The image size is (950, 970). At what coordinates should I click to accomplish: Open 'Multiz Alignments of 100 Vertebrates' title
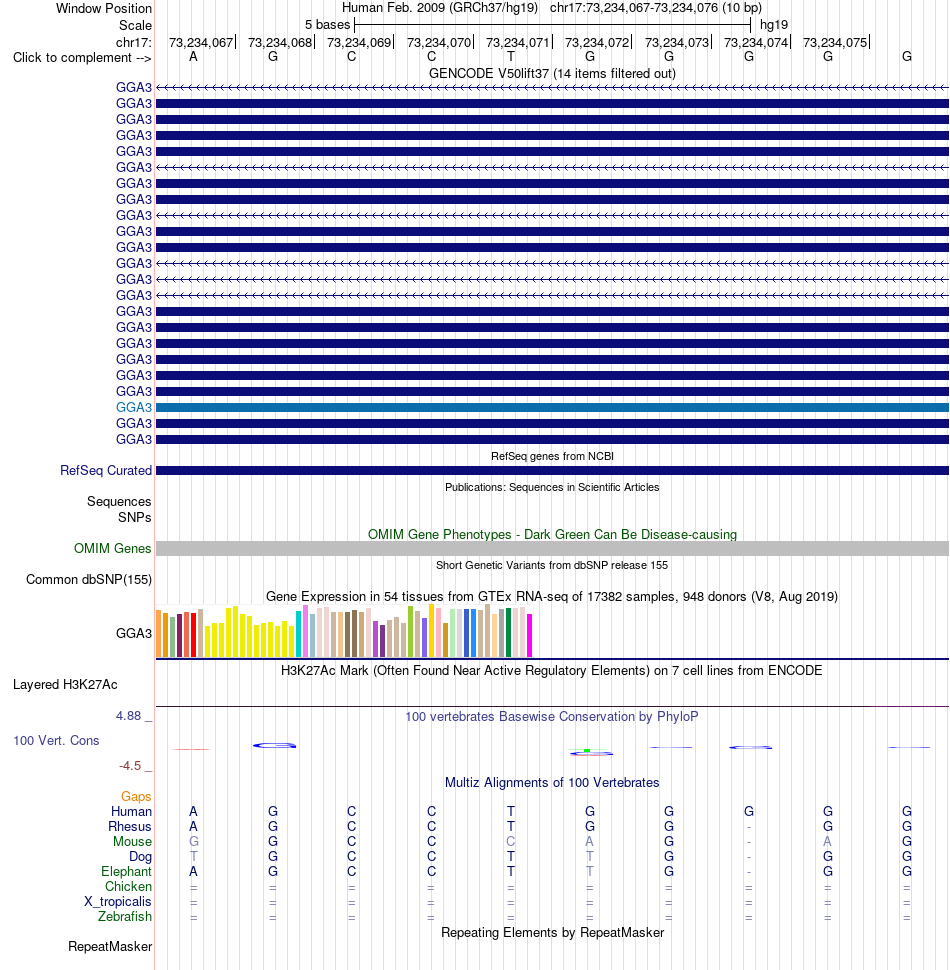[552, 783]
